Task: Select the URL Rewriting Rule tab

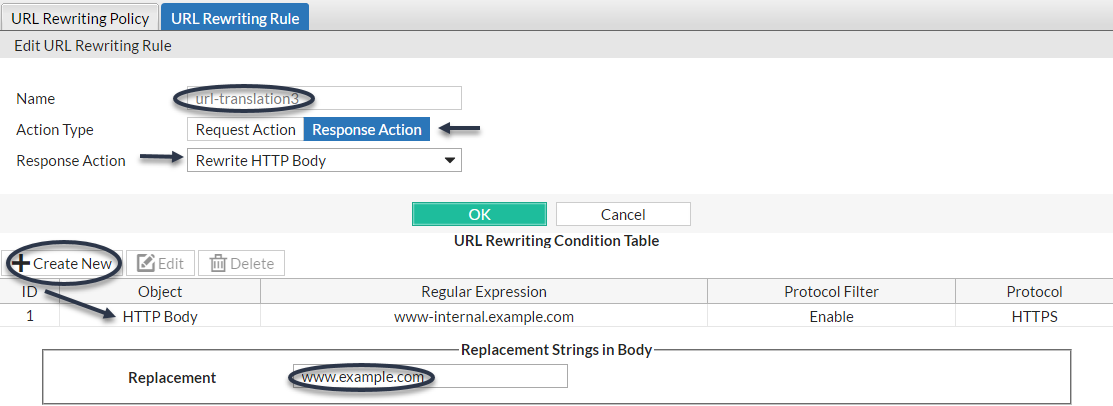Action: tap(235, 17)
